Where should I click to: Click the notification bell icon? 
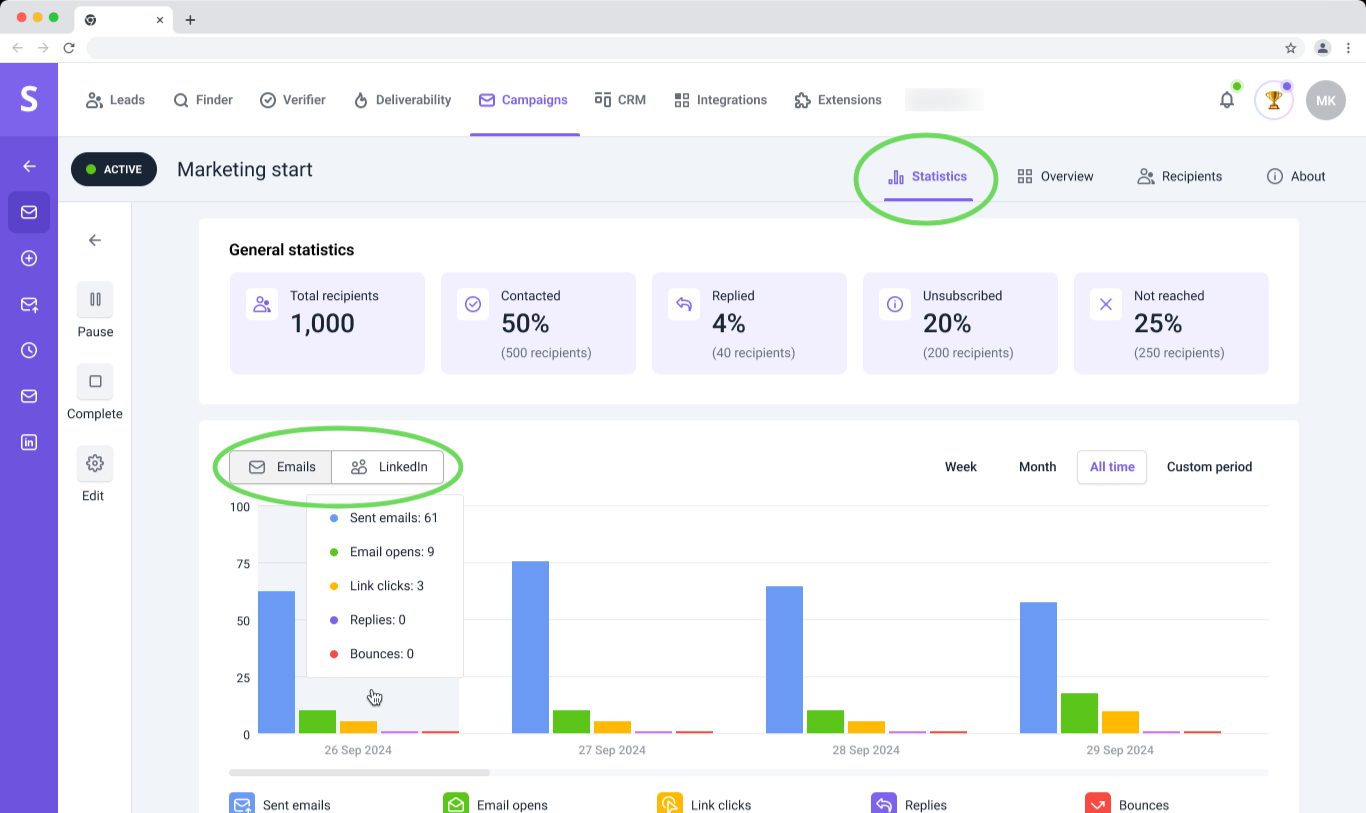1226,100
